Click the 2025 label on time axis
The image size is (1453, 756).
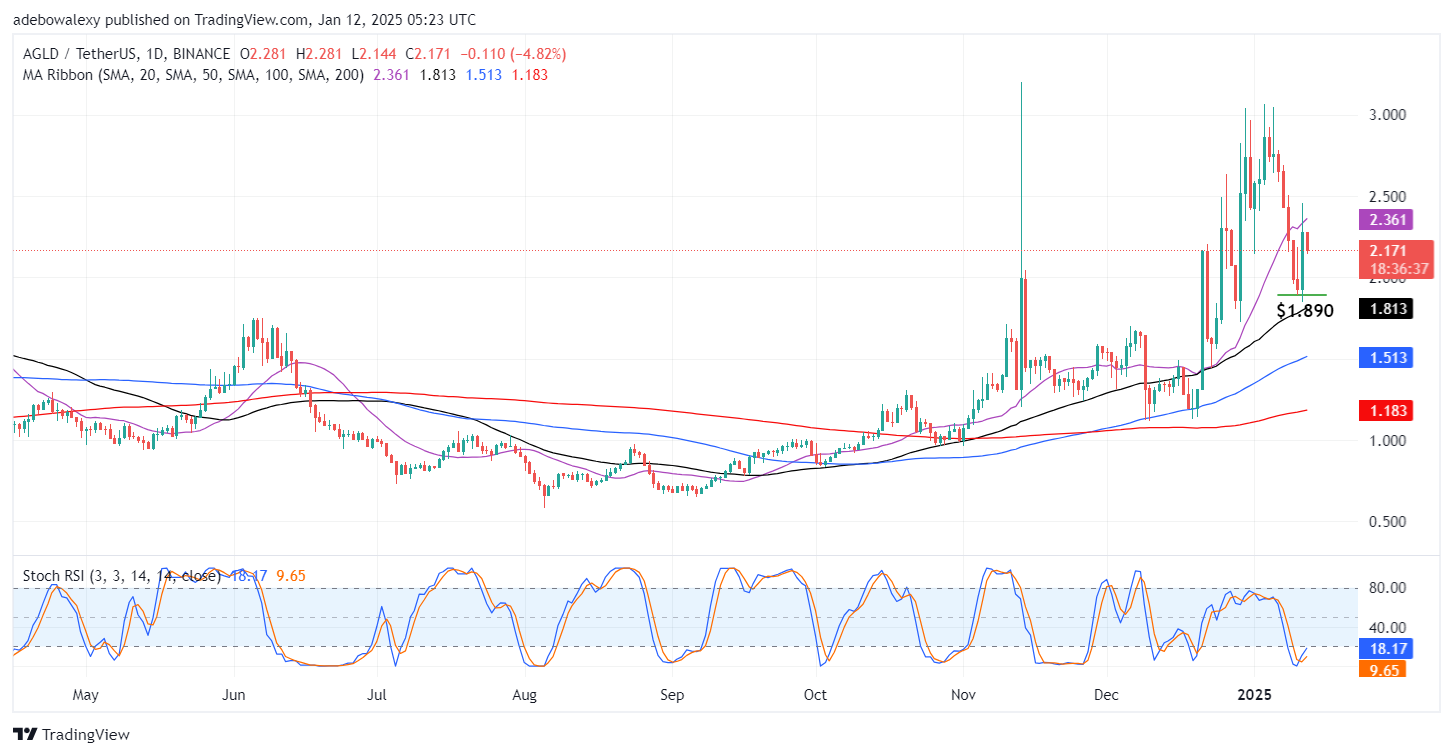coord(1253,694)
